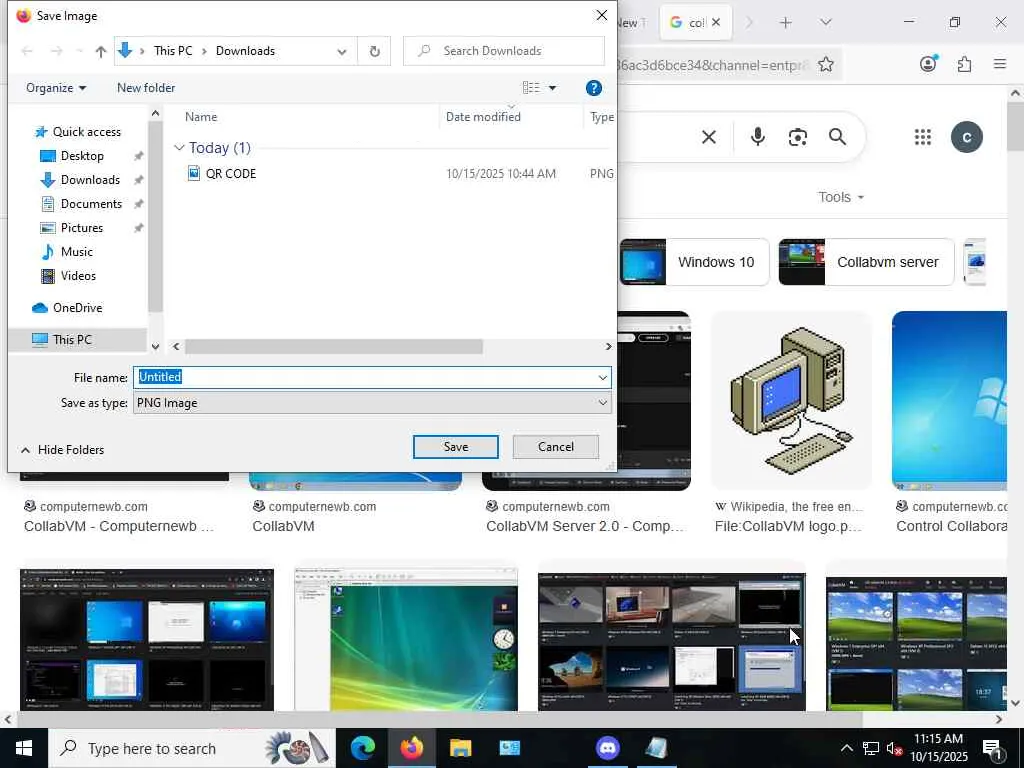Image resolution: width=1024 pixels, height=768 pixels.
Task: Bookmark this page star in Firefox
Action: (825, 64)
